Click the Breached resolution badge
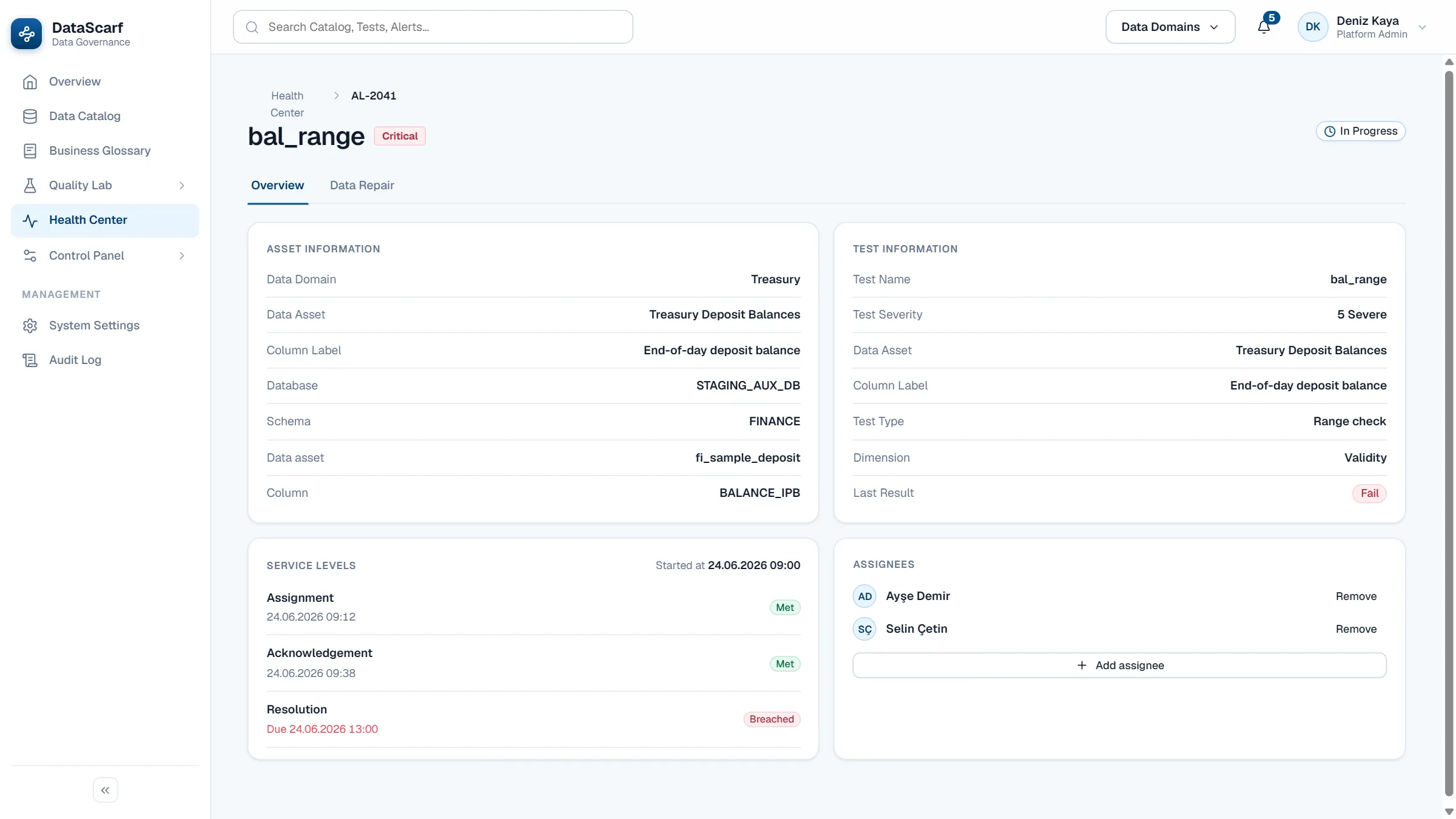Viewport: 1456px width, 819px height. tap(772, 720)
